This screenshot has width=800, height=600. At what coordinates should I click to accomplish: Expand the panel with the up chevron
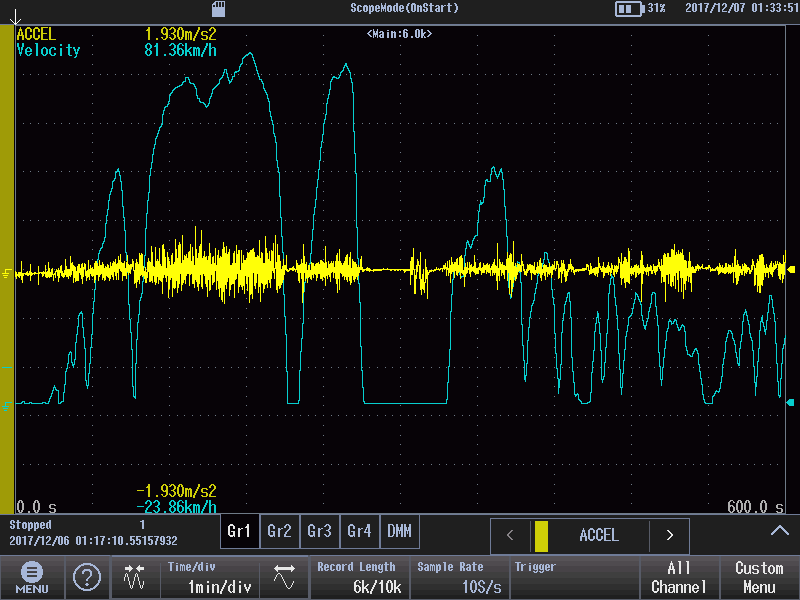(x=779, y=530)
